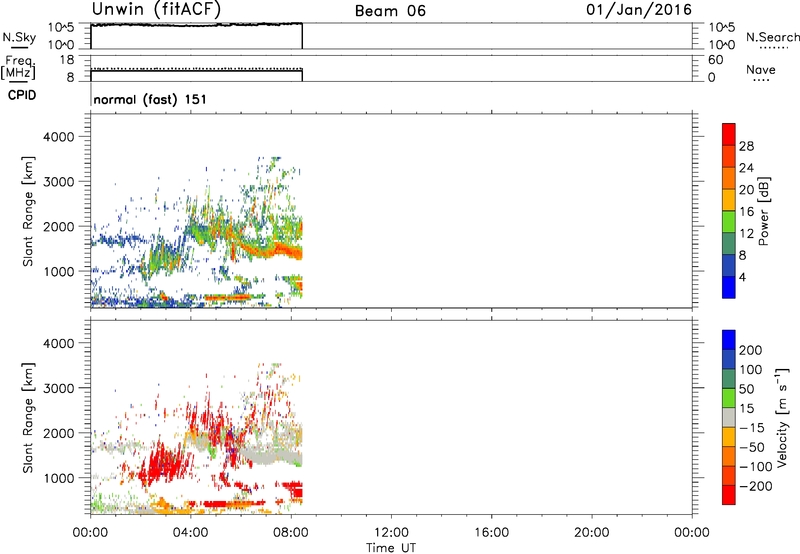Click the "200" velocity scale value
Viewport: 800px width, 554px height.
[751, 350]
